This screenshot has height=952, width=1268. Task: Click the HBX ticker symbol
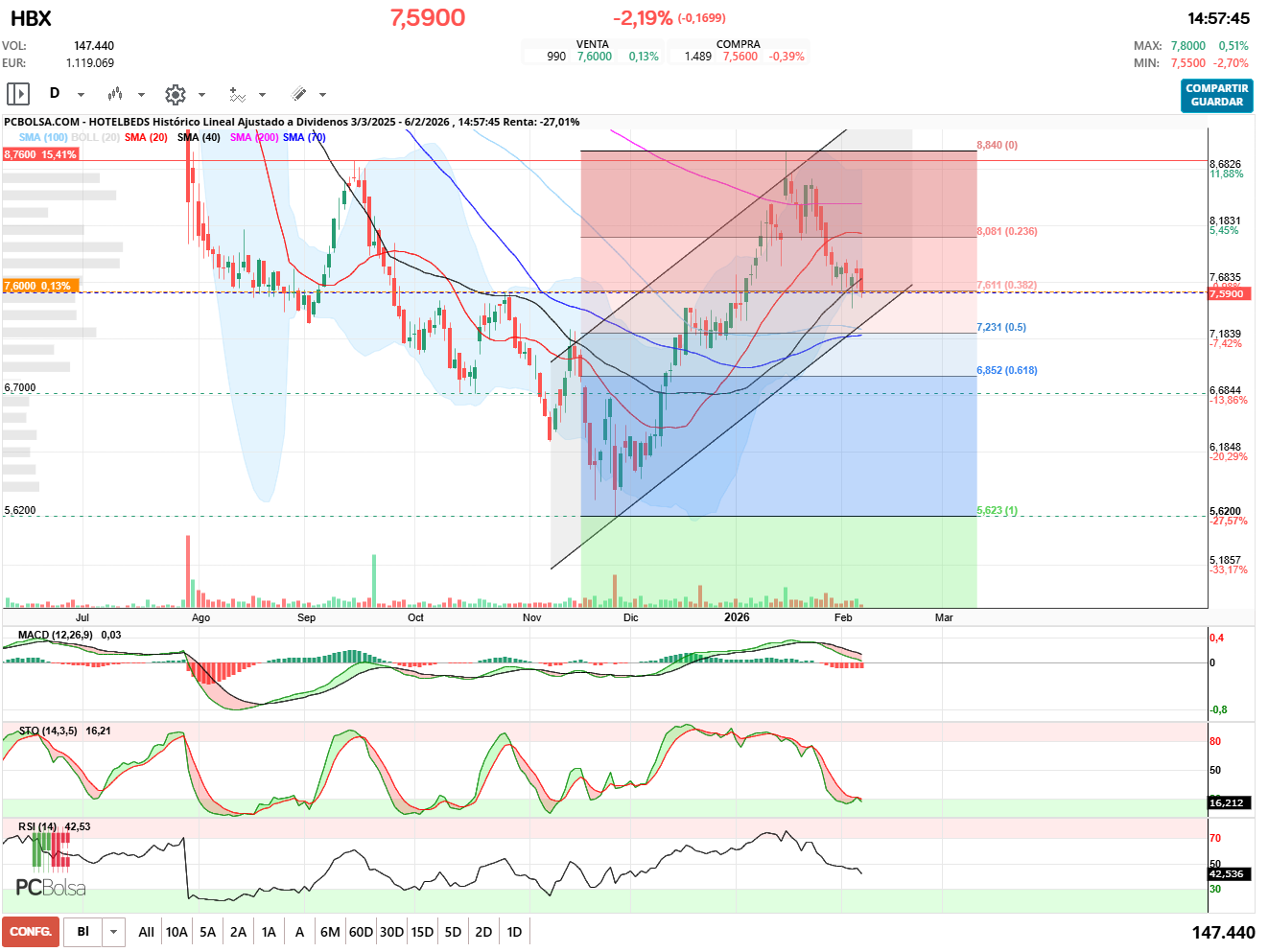click(31, 18)
